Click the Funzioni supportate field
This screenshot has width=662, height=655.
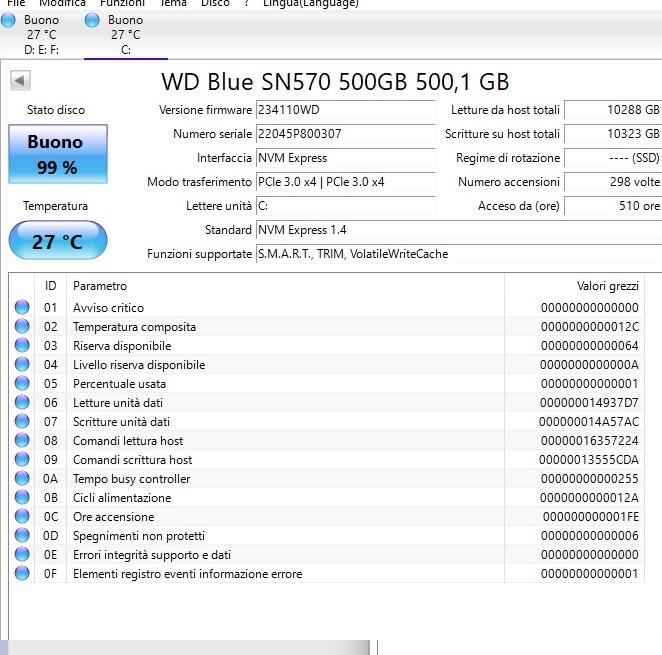[x=459, y=254]
